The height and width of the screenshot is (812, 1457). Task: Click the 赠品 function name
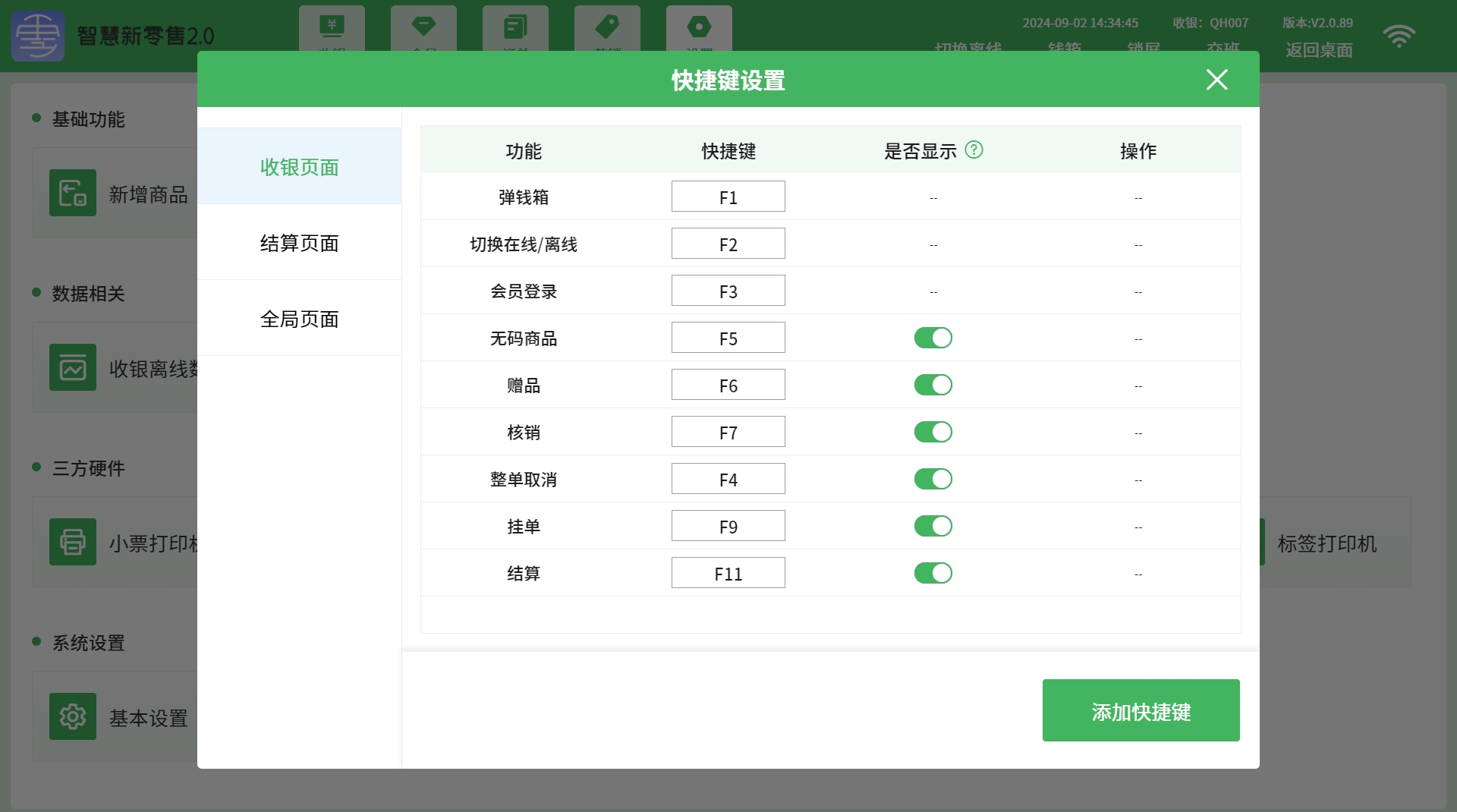click(524, 386)
